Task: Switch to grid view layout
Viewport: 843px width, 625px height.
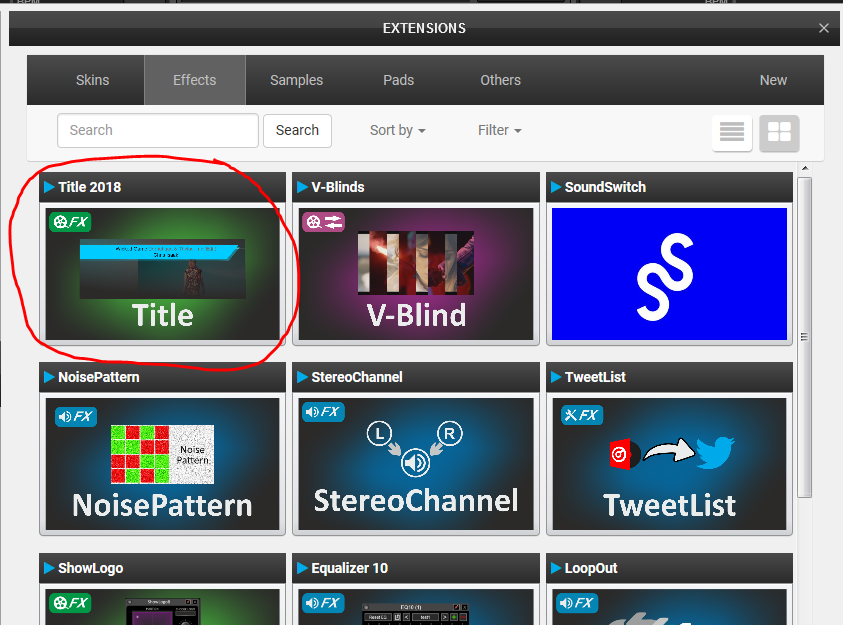Action: point(779,132)
